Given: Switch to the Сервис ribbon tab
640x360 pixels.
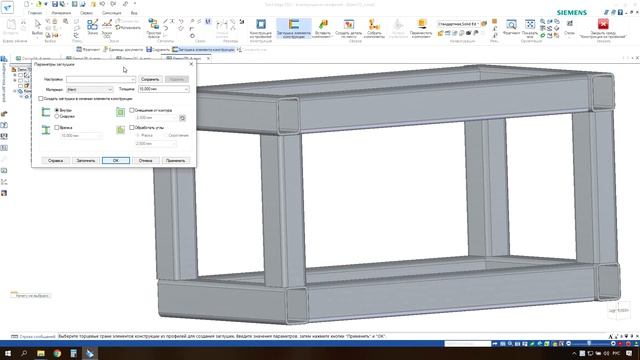Looking at the screenshot, I should [x=86, y=13].
